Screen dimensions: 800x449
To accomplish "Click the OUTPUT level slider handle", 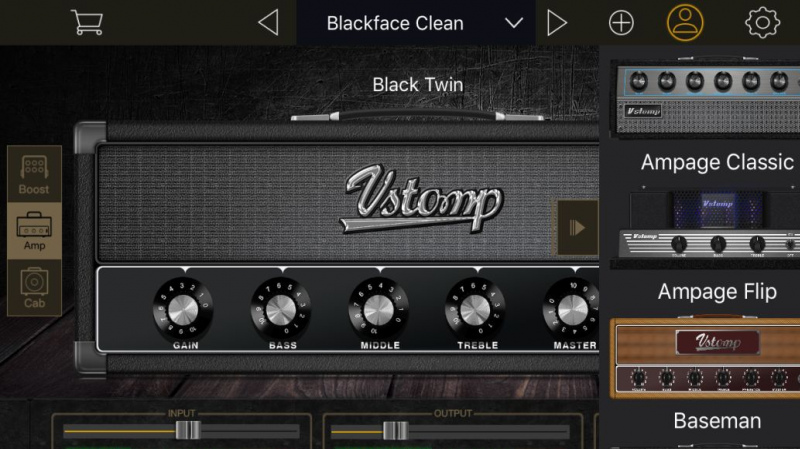I will (395, 431).
